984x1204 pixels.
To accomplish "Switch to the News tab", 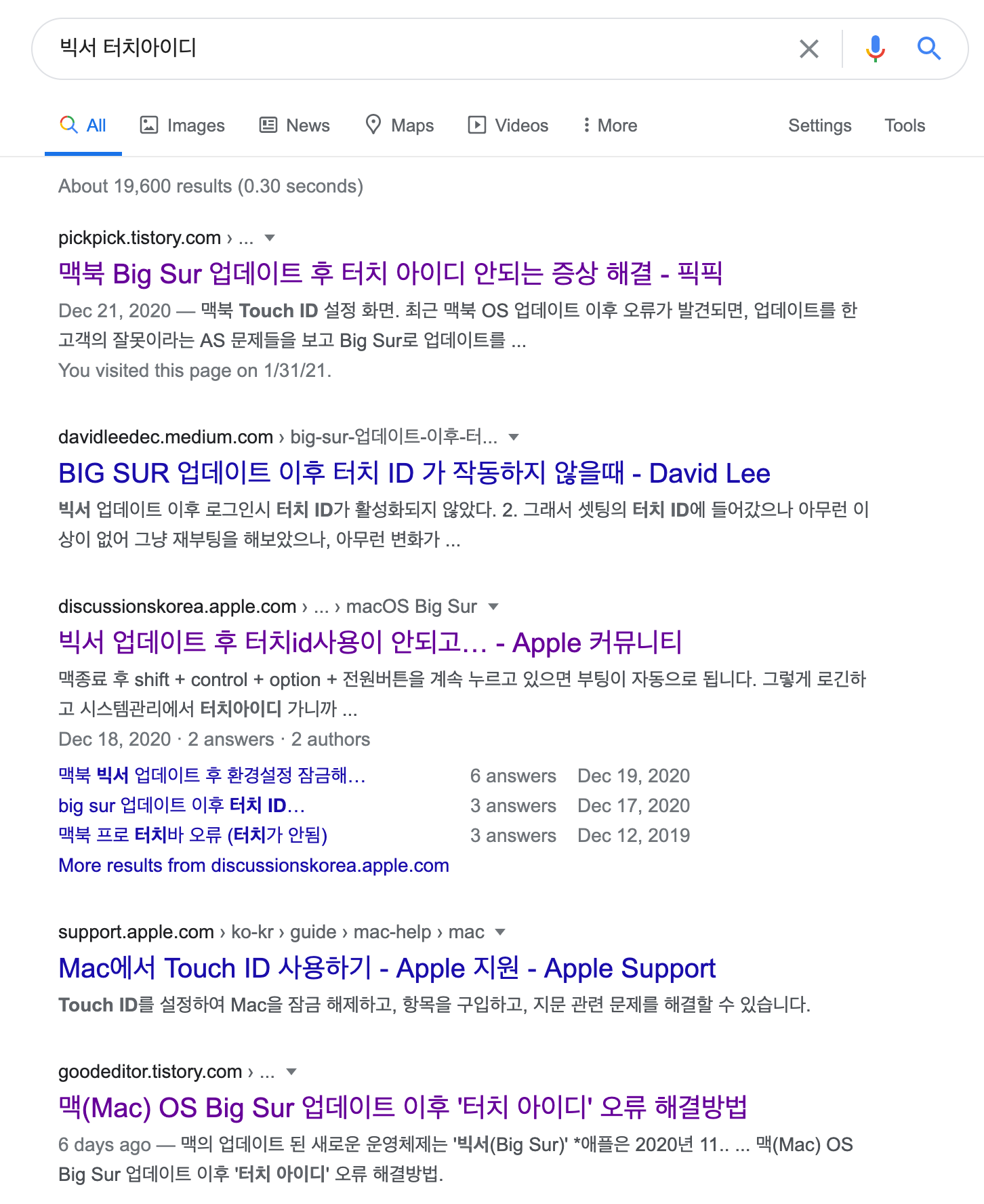I will click(295, 126).
